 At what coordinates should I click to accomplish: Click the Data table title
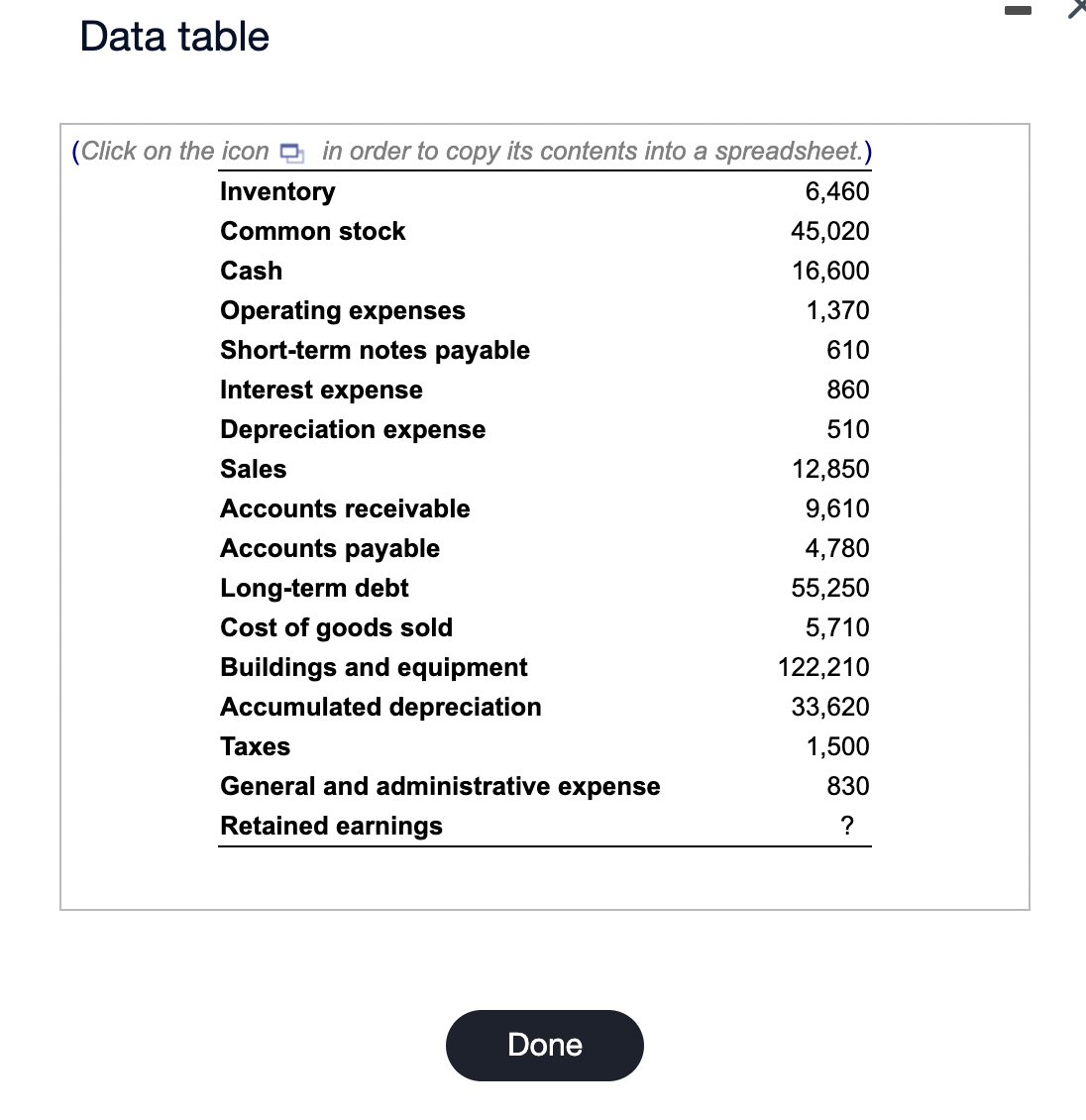pyautogui.click(x=172, y=36)
